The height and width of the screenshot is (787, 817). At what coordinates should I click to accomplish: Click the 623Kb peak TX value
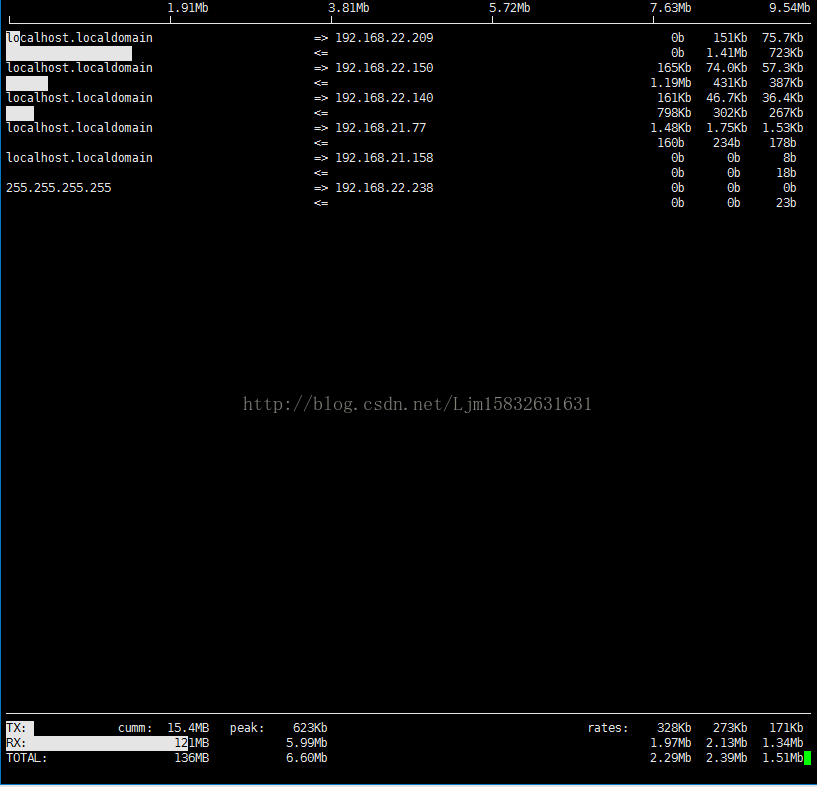point(310,728)
